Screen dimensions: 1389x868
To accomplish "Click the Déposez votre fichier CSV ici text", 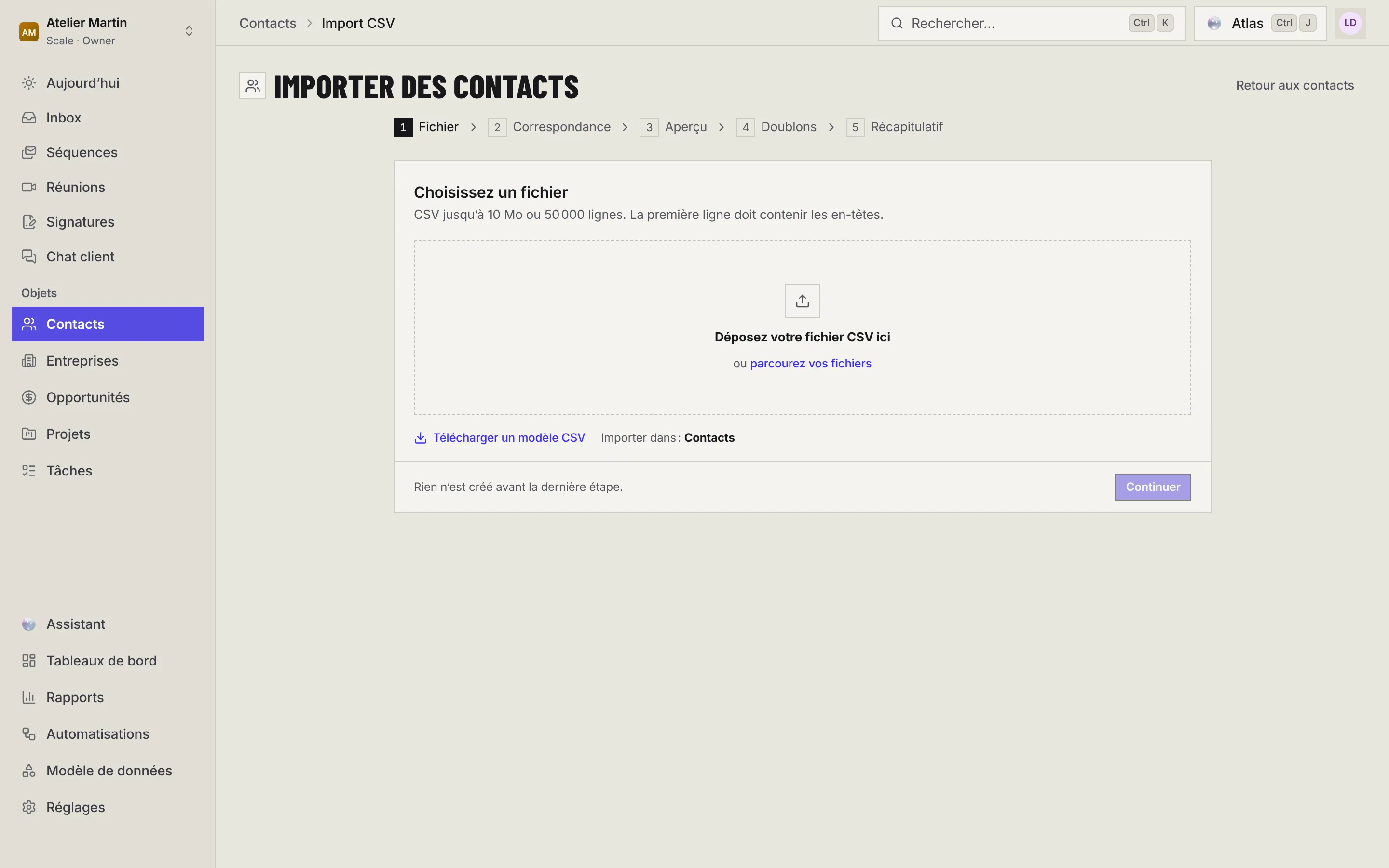I will 802,337.
